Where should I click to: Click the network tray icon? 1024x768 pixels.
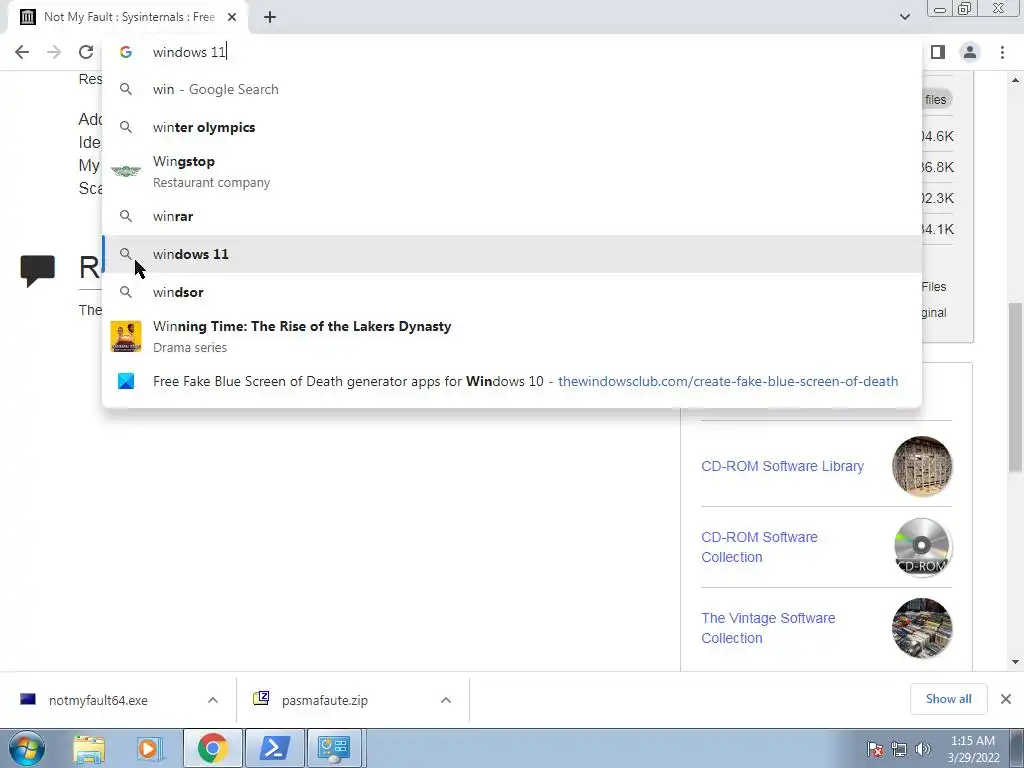point(899,749)
